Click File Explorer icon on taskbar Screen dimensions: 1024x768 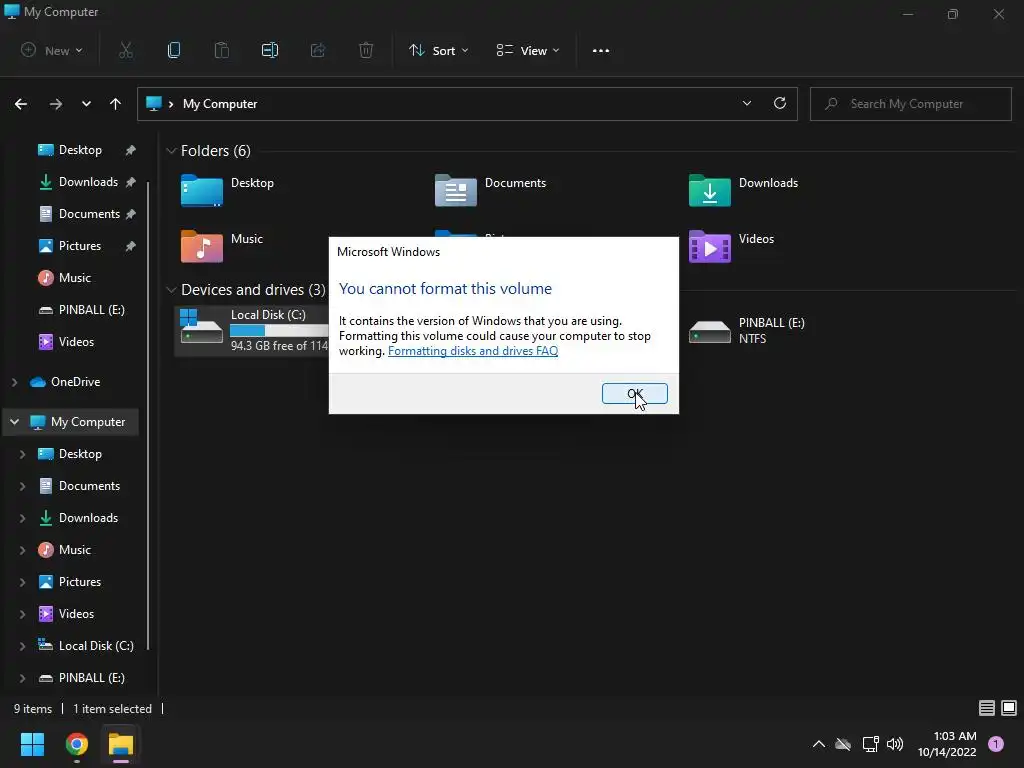pos(121,744)
